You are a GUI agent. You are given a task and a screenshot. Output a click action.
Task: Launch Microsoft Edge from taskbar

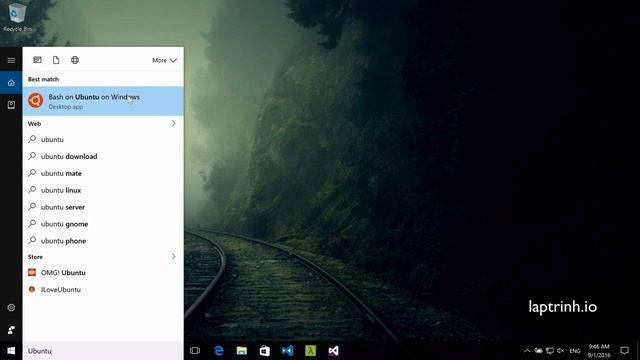click(219, 351)
